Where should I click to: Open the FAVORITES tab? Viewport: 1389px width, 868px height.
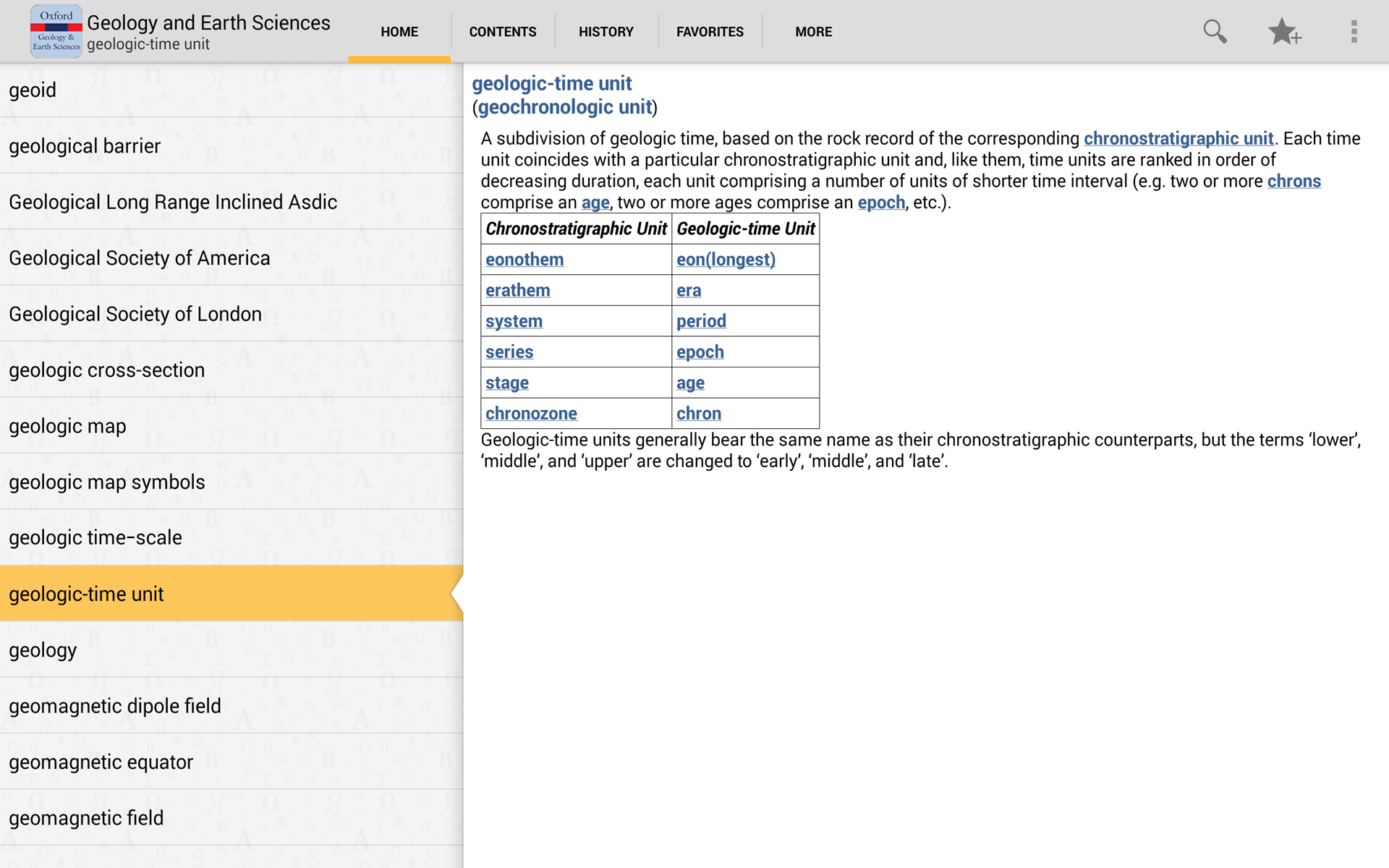pyautogui.click(x=710, y=31)
